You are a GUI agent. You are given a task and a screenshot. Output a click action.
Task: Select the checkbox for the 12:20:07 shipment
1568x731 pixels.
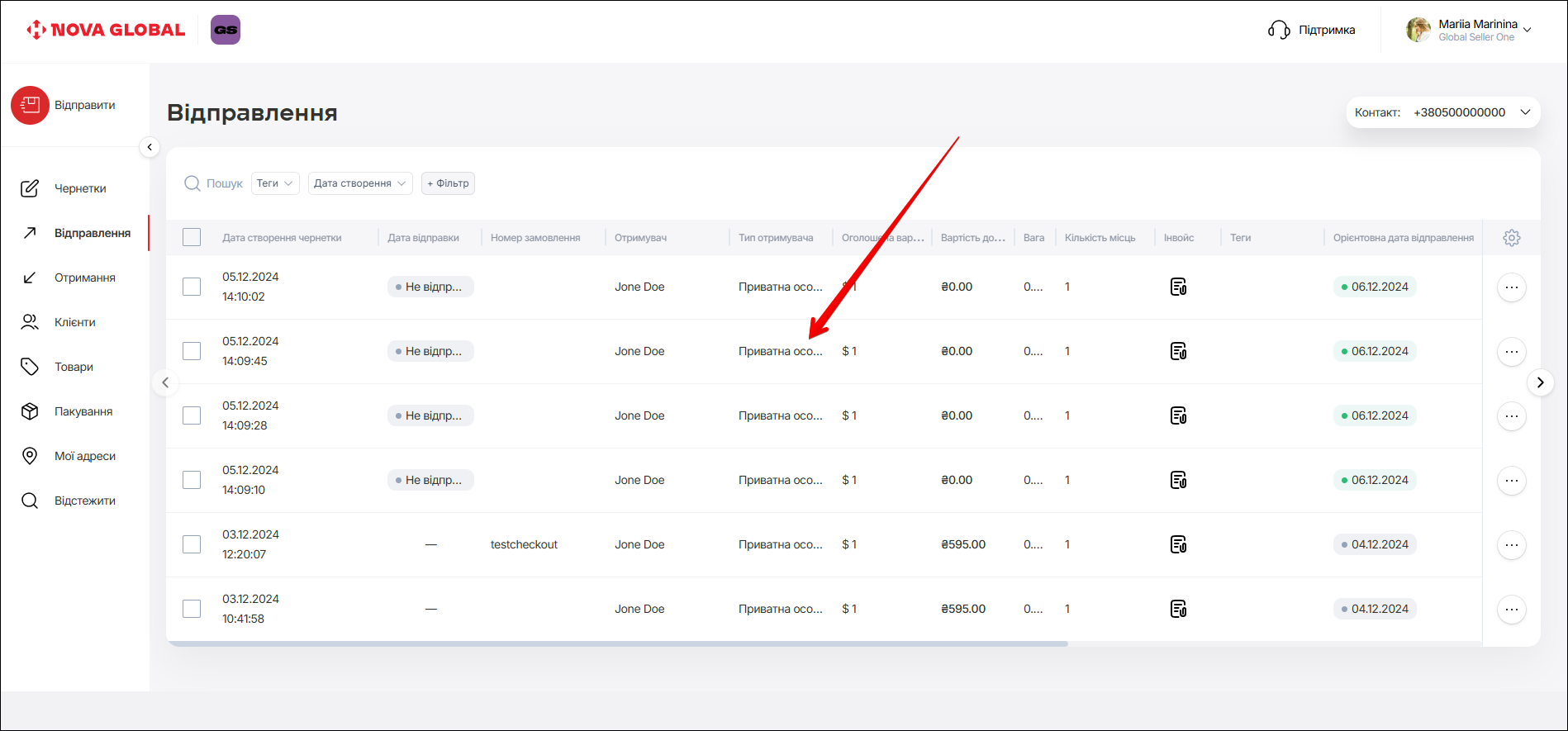point(192,545)
